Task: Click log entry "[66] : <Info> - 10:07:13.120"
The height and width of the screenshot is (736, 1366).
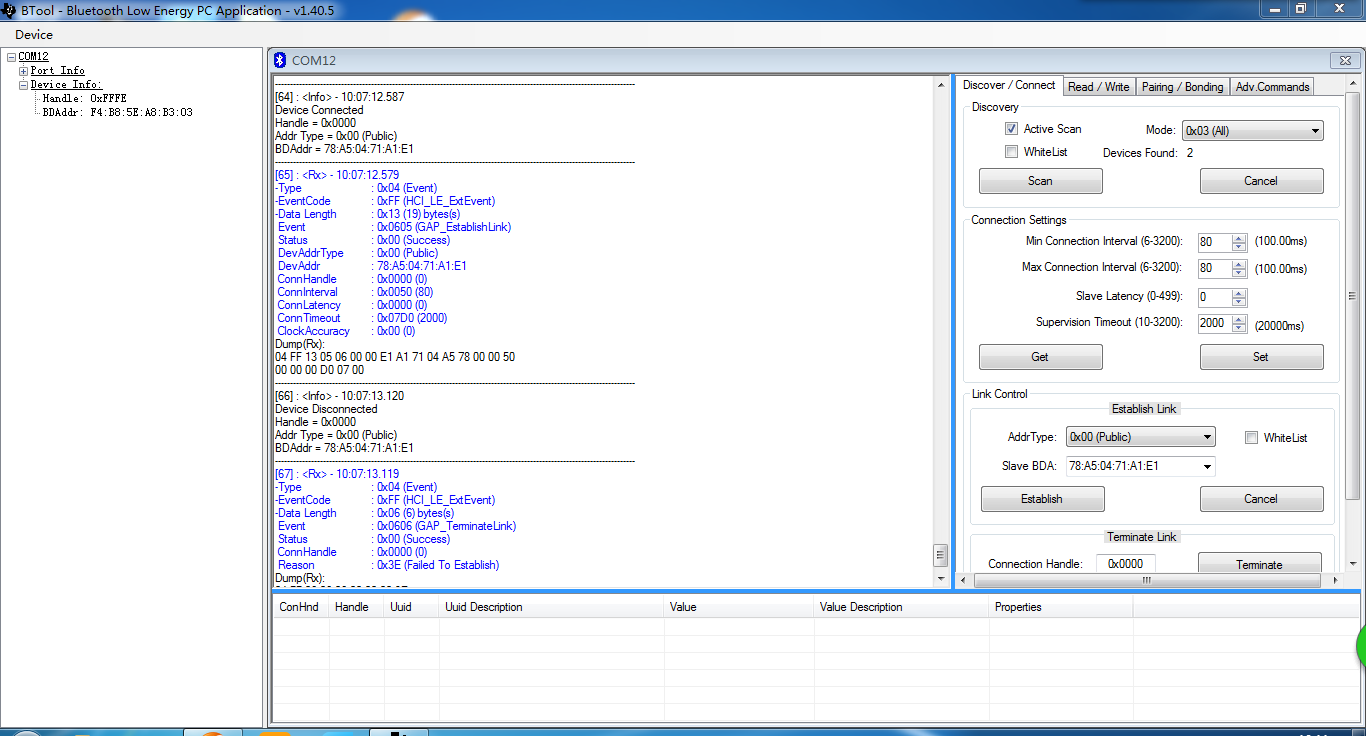Action: pos(340,396)
